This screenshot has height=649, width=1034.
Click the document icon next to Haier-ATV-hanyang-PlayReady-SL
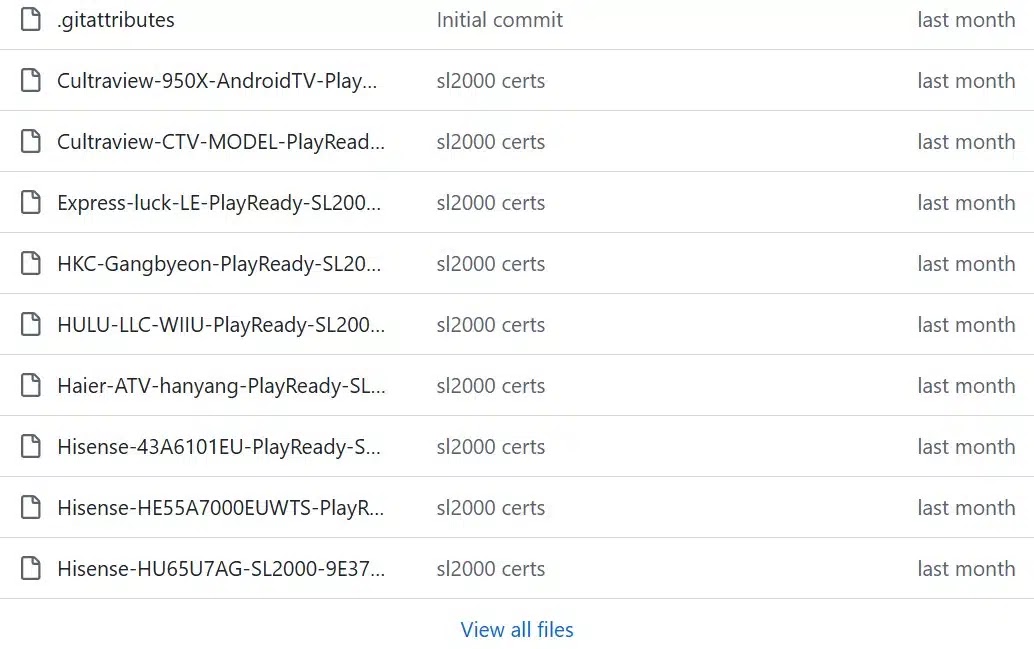(31, 385)
